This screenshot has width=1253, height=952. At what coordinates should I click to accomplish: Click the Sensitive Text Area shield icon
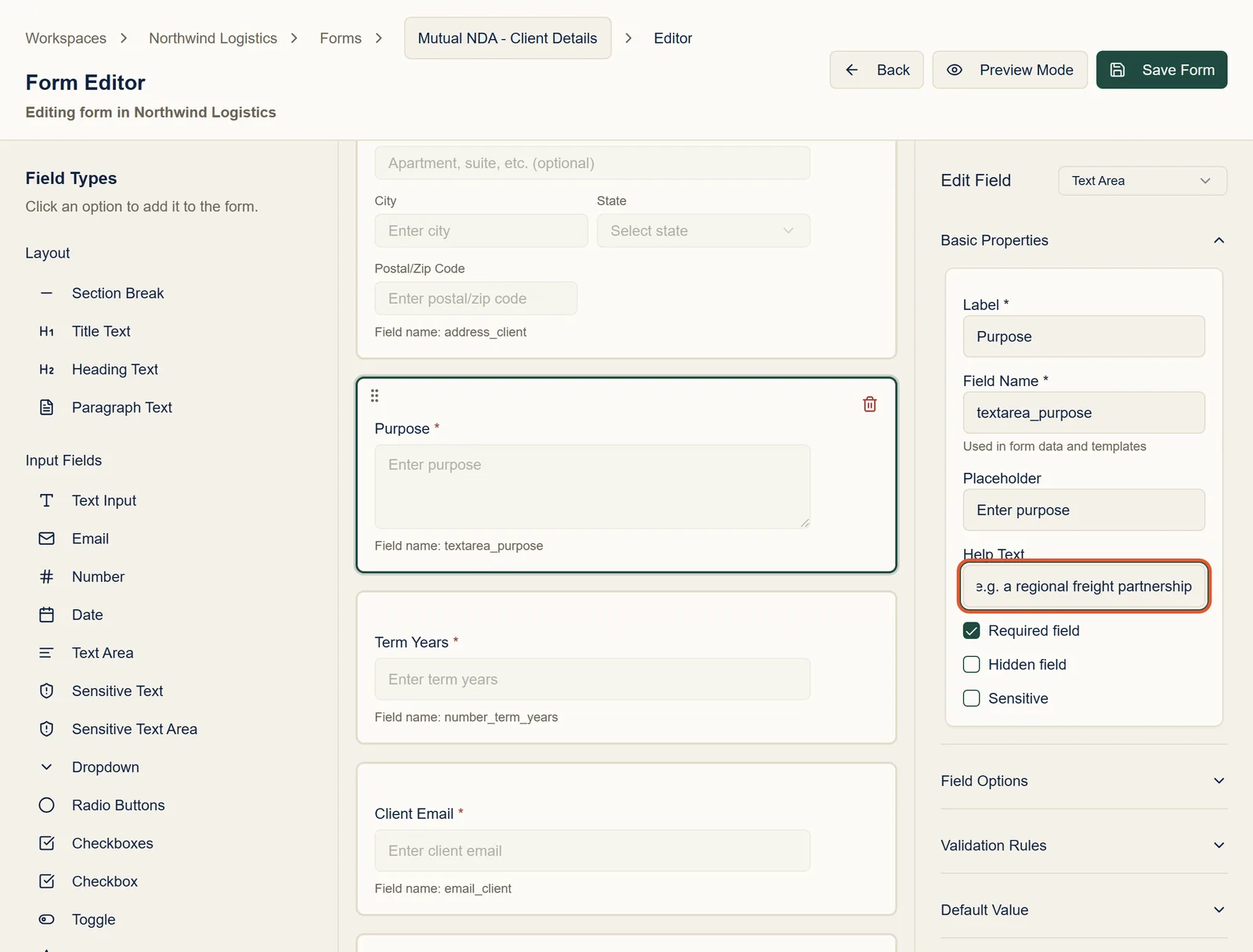pyautogui.click(x=47, y=729)
